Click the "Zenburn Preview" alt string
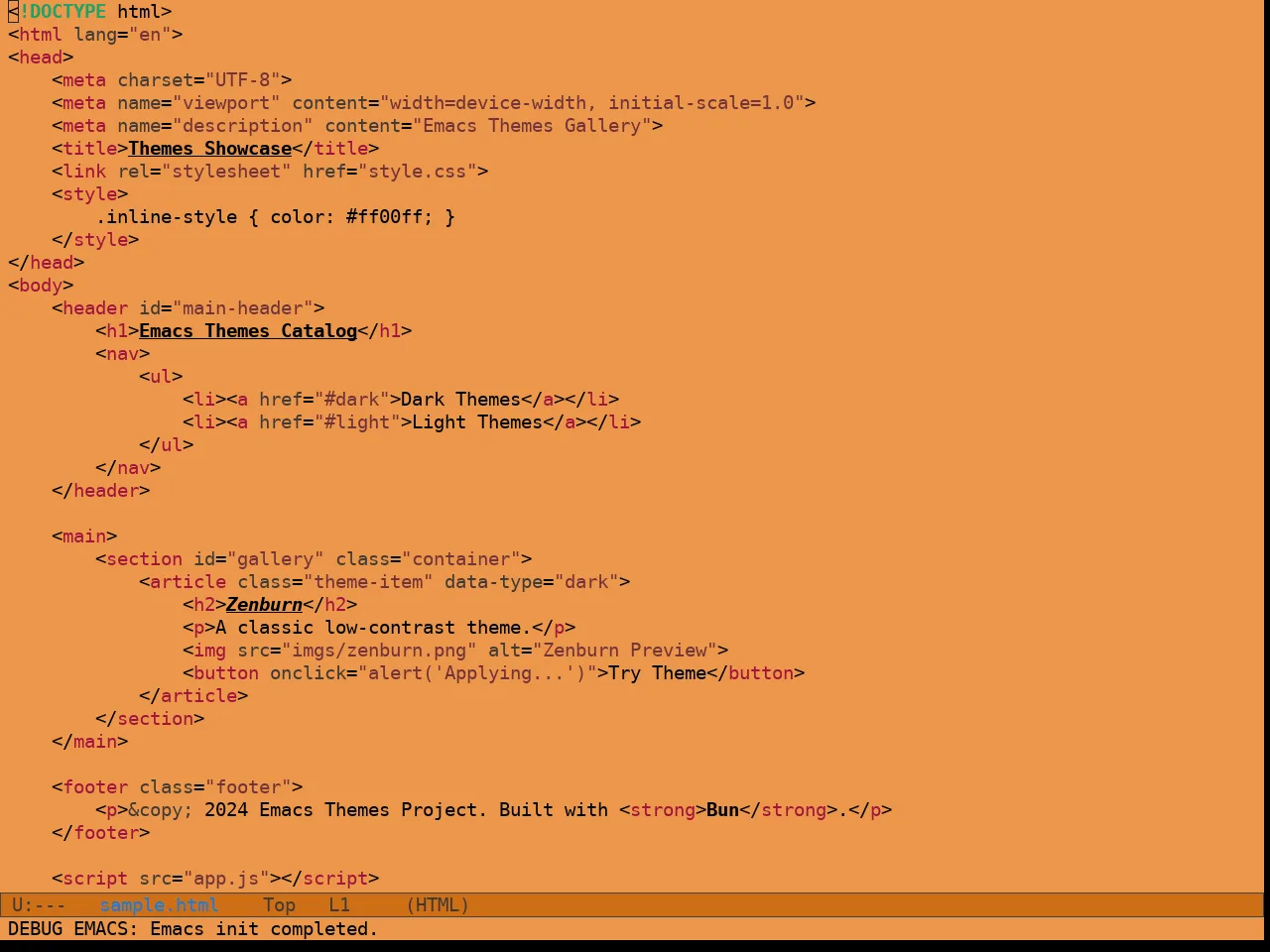The height and width of the screenshot is (952, 1270). point(625,651)
